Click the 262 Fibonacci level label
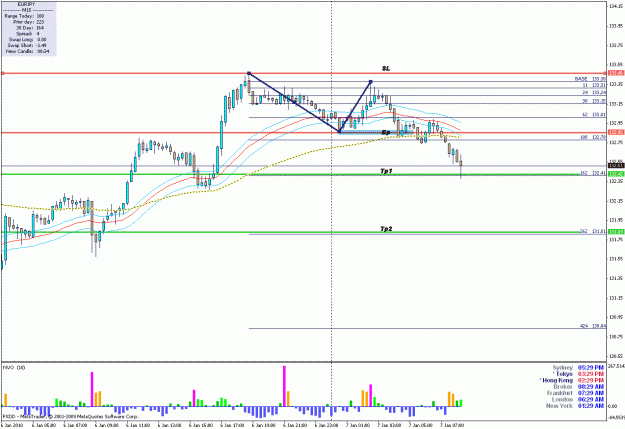Viewport: 625px width, 429px height. [x=593, y=231]
